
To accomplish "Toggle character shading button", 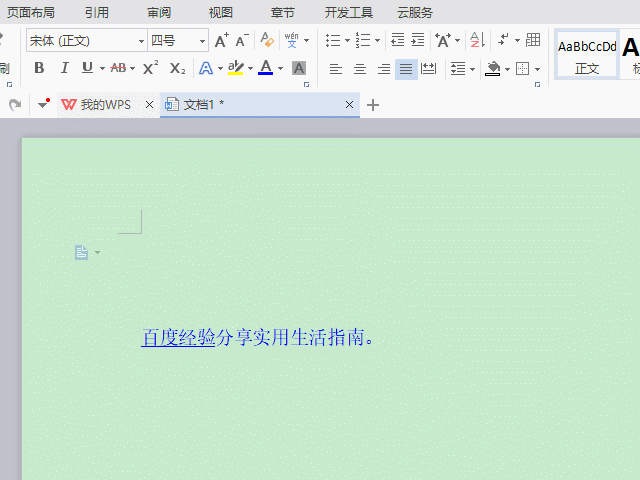I will tap(299, 68).
